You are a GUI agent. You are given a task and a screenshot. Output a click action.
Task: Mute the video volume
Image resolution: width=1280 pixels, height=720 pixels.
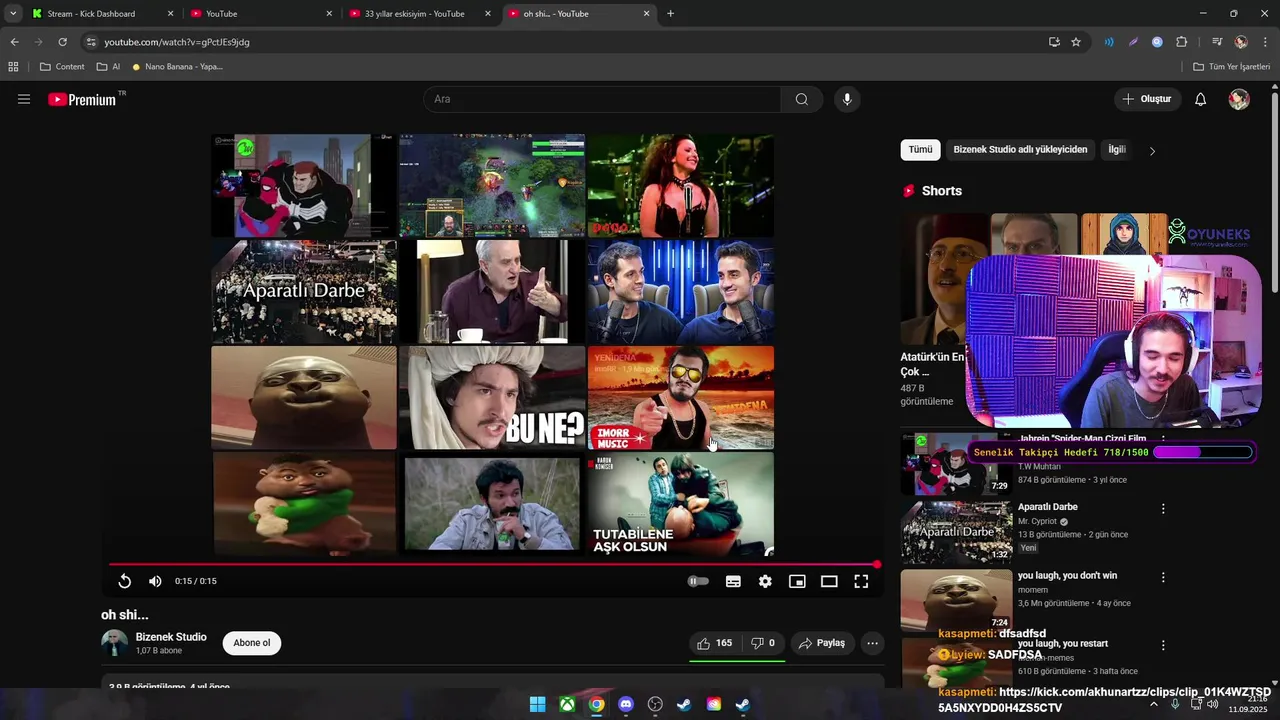155,581
